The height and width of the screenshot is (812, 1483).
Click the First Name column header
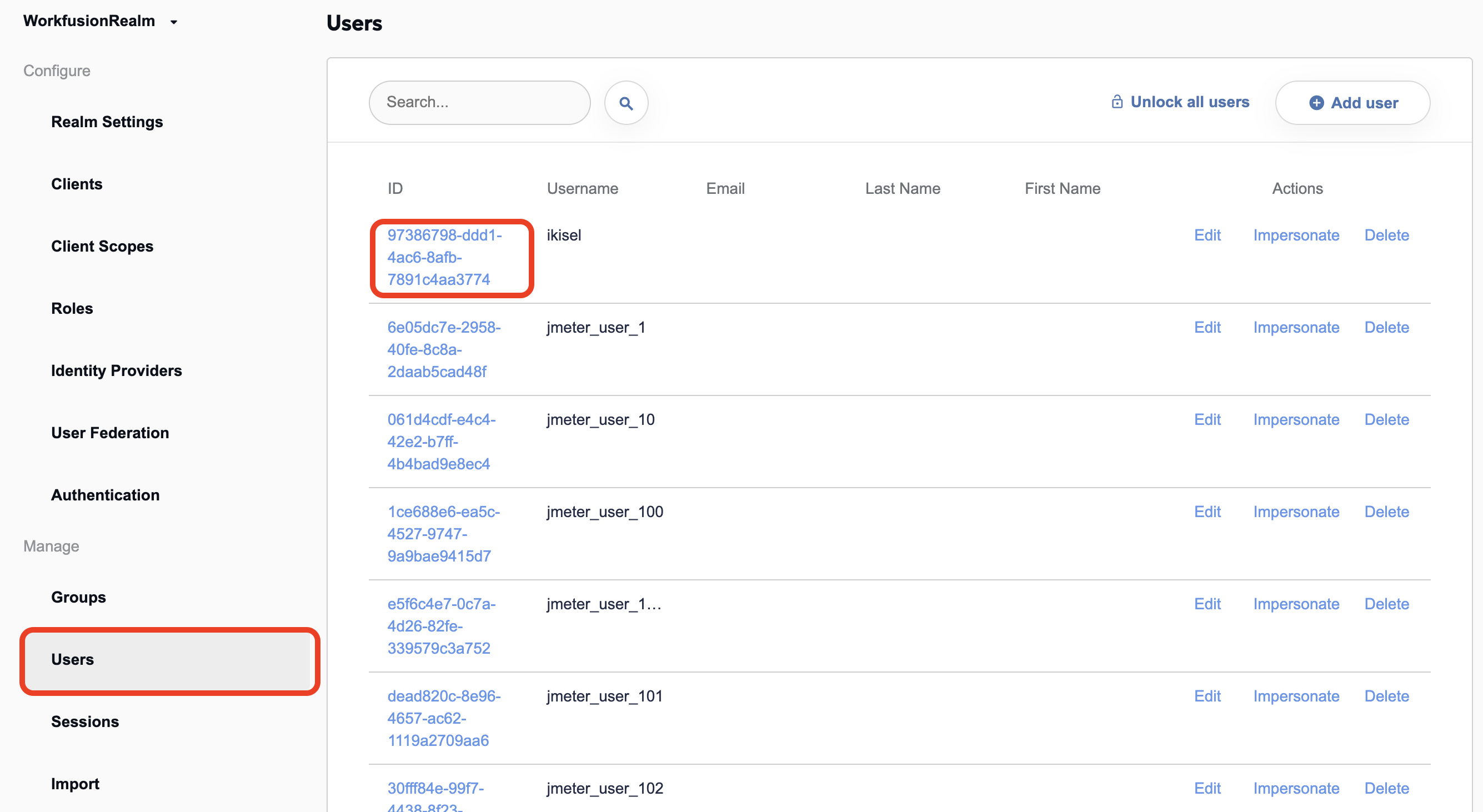(1062, 189)
